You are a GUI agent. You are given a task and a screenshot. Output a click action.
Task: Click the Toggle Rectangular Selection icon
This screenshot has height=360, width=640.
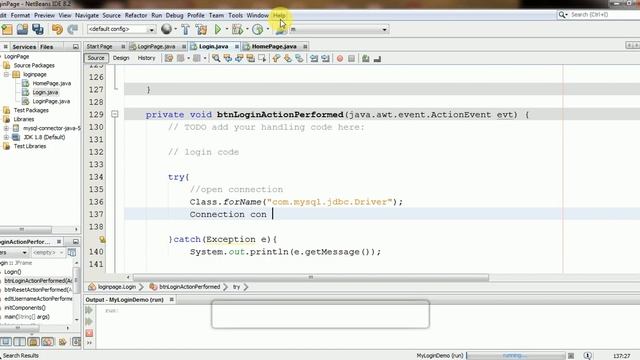[x=262, y=58]
